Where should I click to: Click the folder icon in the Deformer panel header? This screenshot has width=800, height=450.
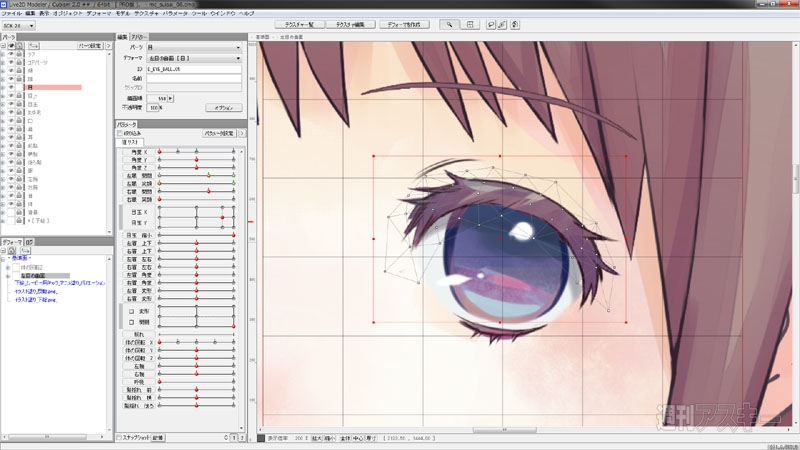(25, 251)
